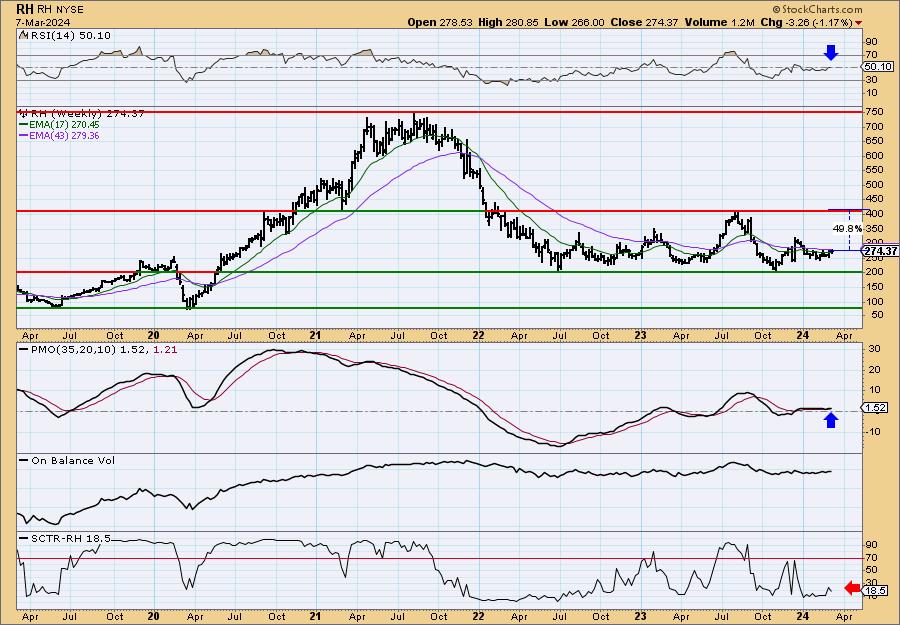Select the 'High 280.85' value
Image resolution: width=900 pixels, height=625 pixels.
(508, 22)
